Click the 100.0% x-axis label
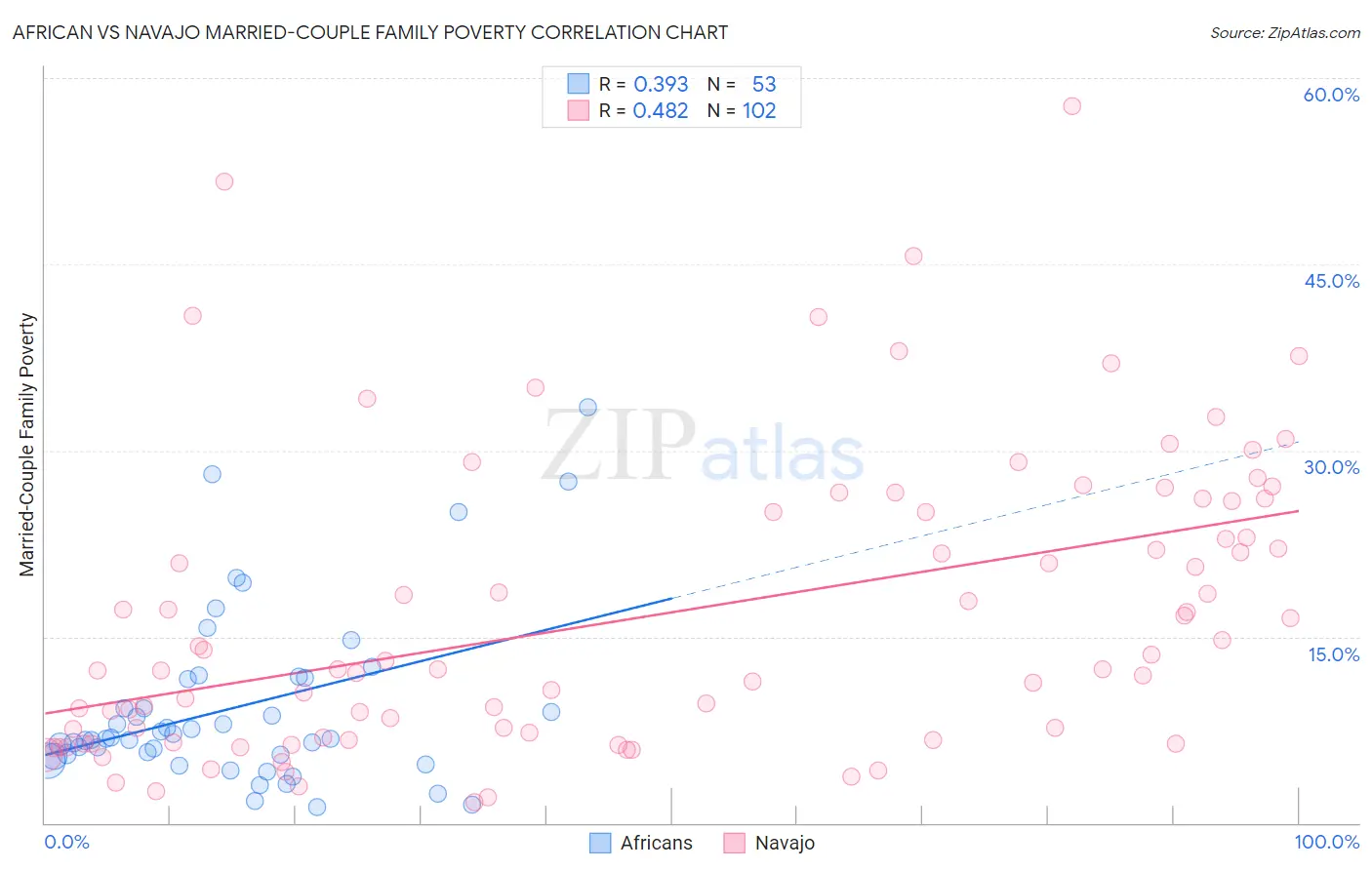 [1327, 842]
